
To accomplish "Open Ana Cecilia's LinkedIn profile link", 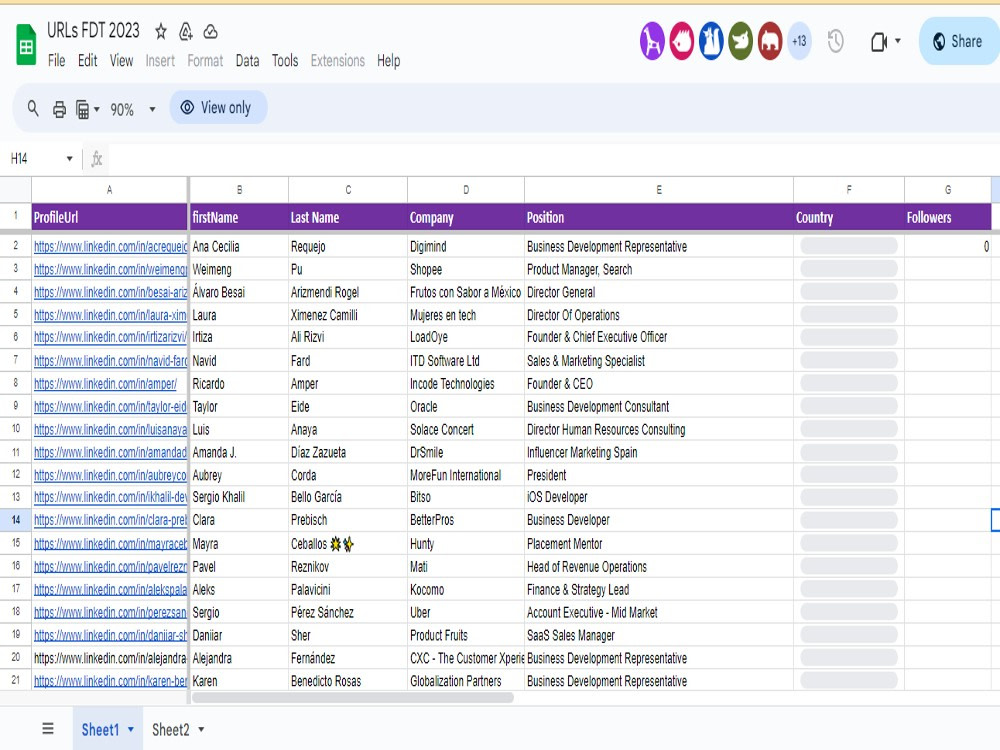I will point(110,246).
